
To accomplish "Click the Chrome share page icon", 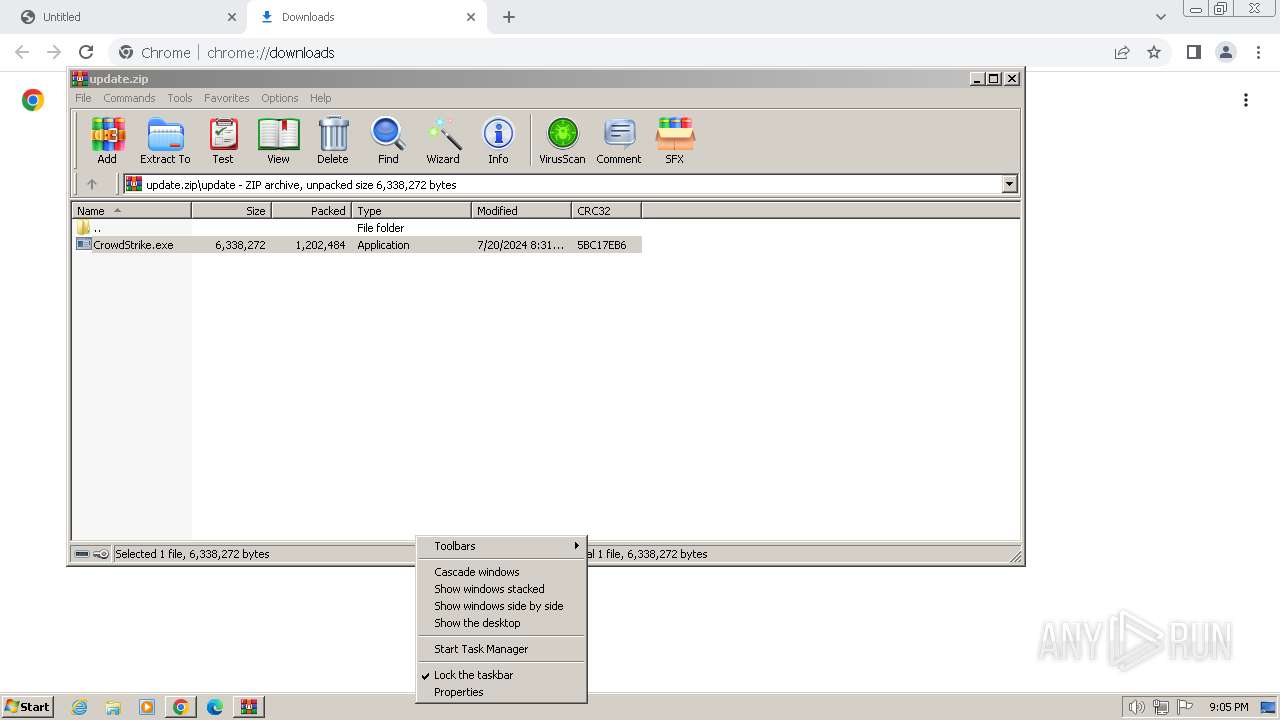I will click(1122, 52).
